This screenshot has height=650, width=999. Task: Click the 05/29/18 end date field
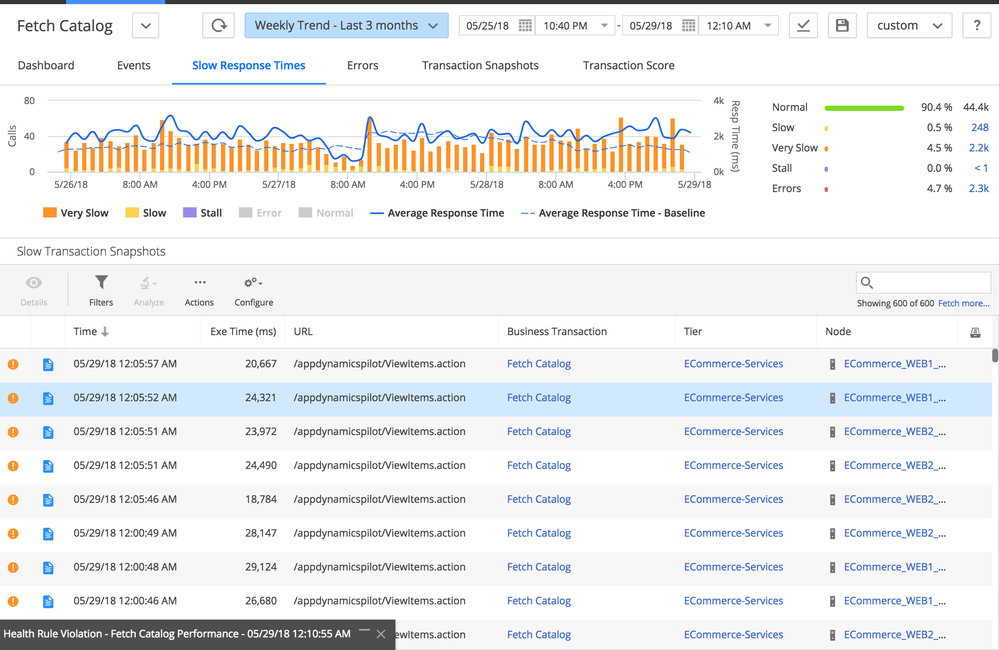[x=651, y=25]
